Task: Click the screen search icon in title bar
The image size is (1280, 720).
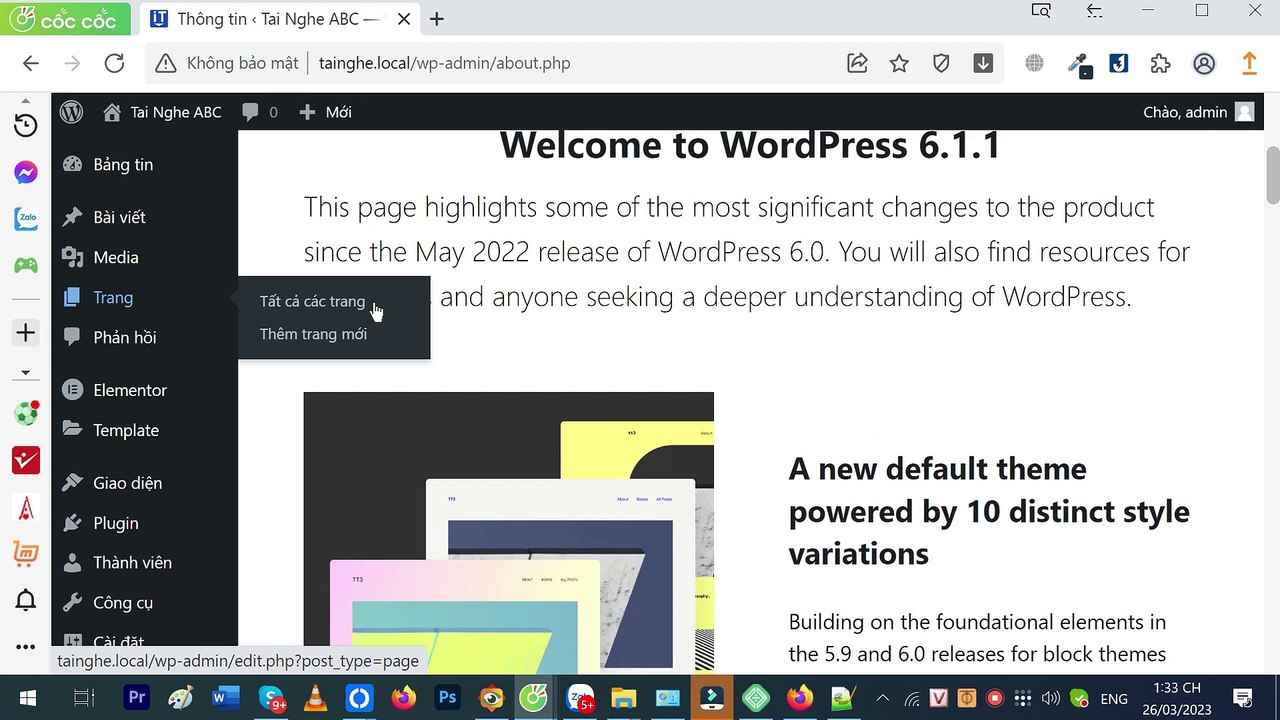Action: coord(1041,11)
